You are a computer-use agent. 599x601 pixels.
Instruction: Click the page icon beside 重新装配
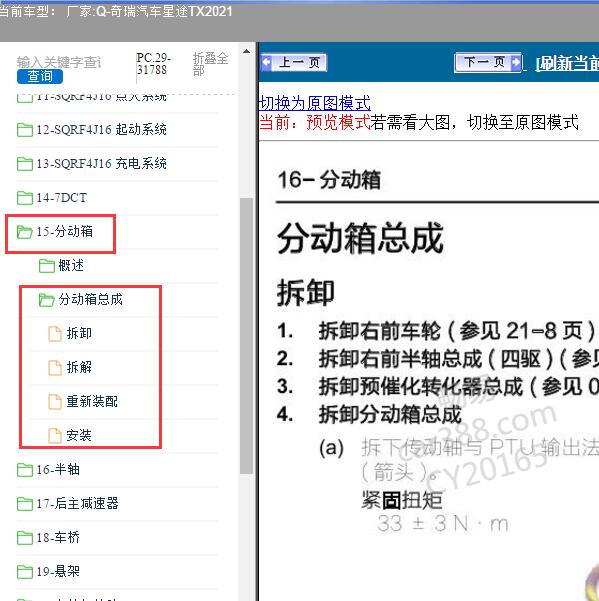(55, 402)
